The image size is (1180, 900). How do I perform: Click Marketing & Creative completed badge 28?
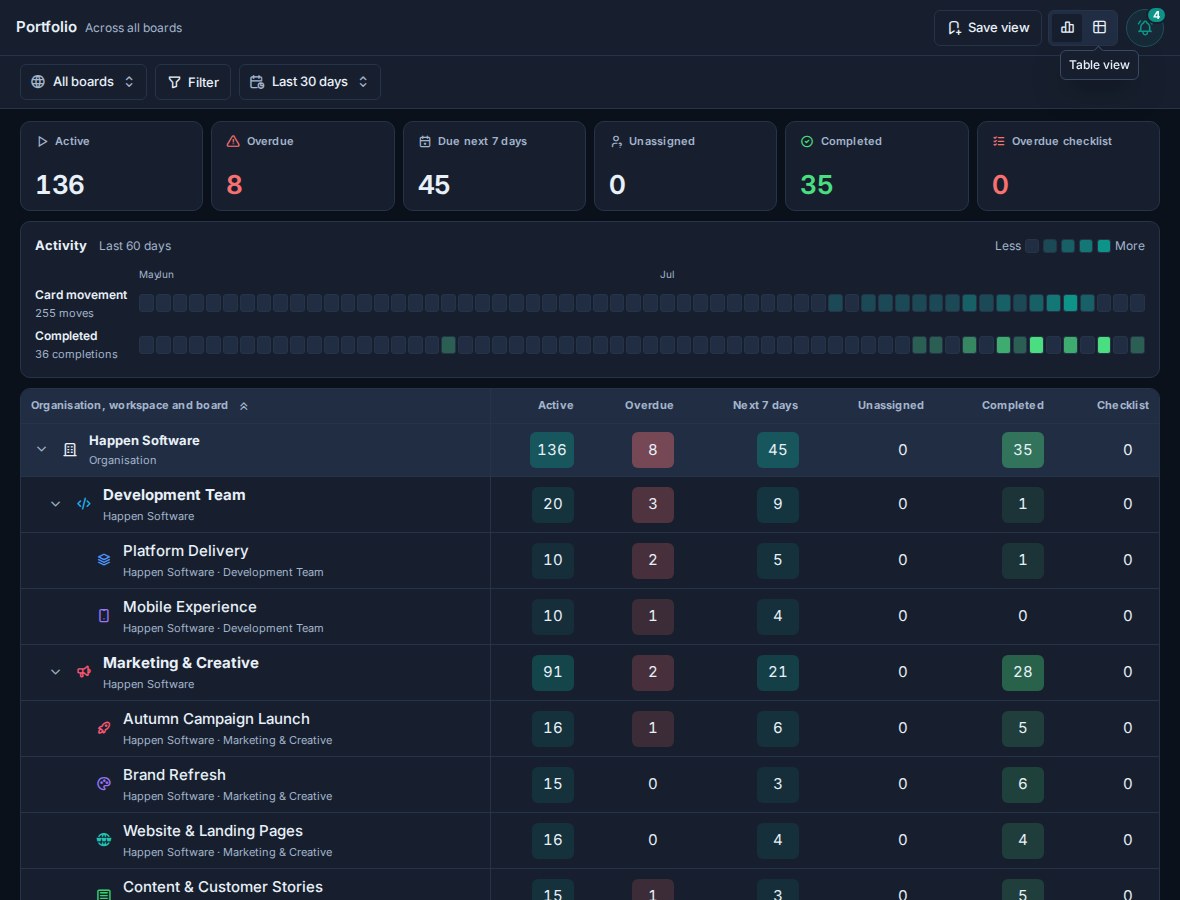pos(1023,672)
